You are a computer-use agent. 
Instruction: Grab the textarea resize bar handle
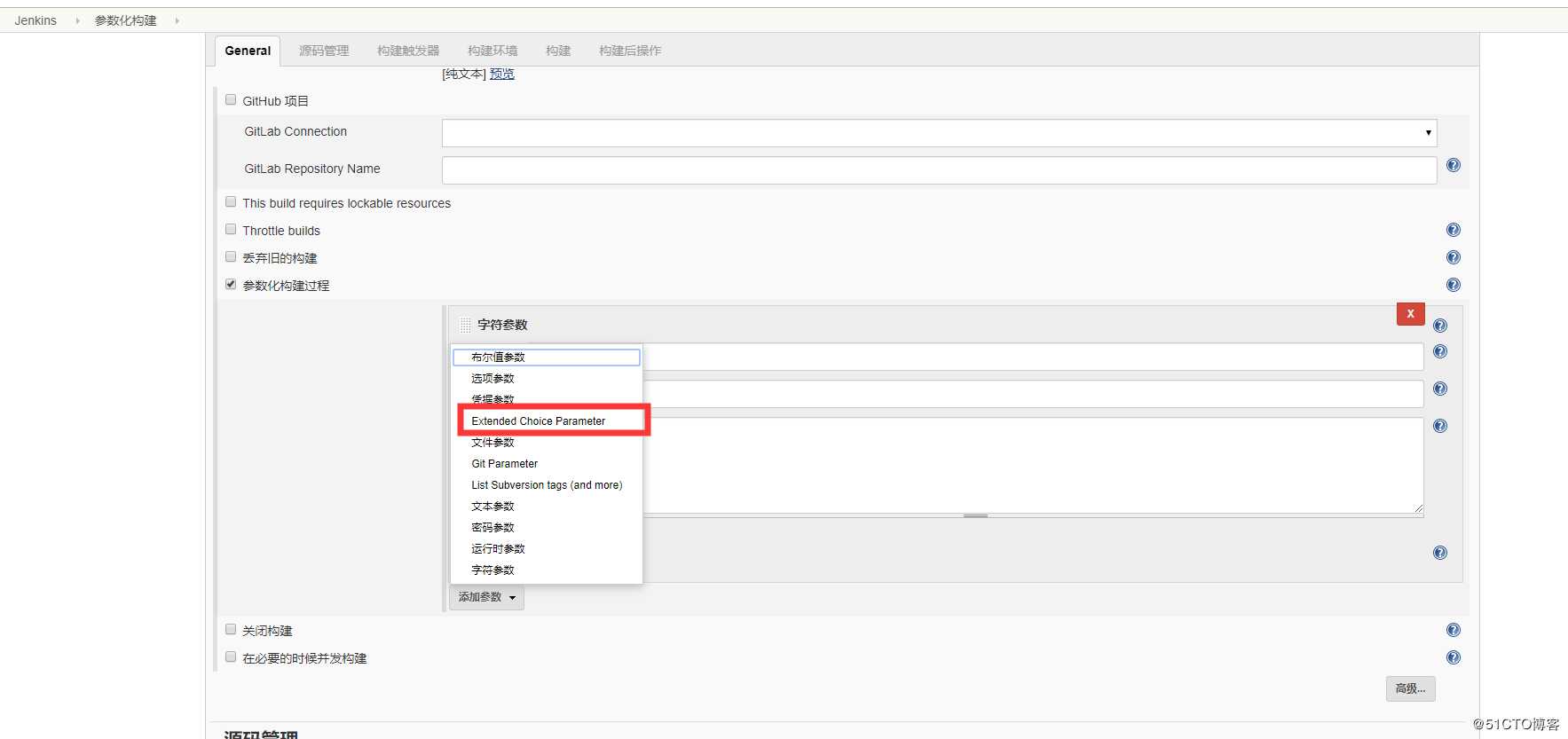[975, 515]
